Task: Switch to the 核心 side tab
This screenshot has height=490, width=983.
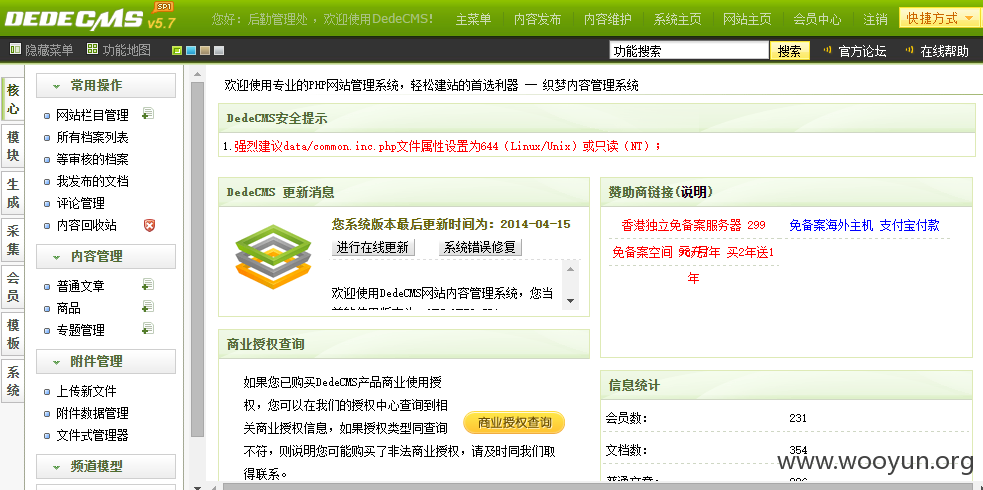Action: [x=13, y=100]
